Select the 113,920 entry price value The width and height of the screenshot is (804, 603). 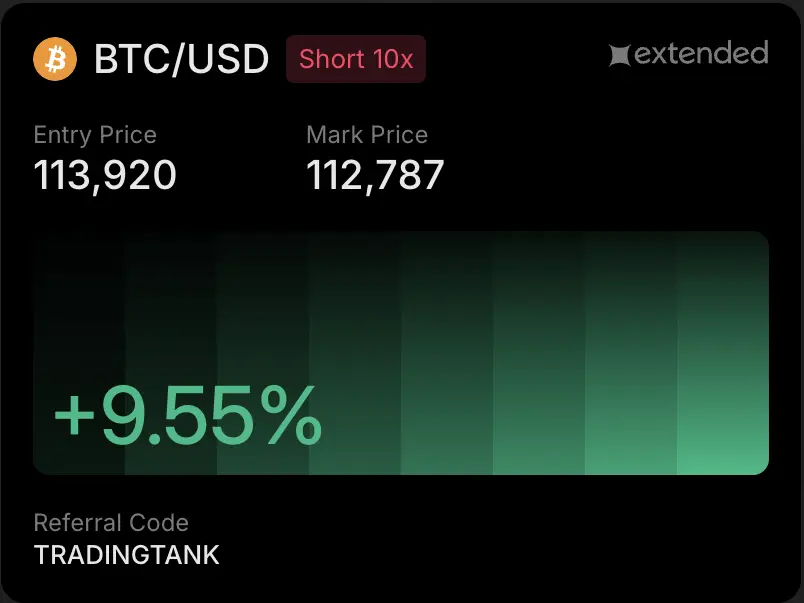click(x=105, y=176)
